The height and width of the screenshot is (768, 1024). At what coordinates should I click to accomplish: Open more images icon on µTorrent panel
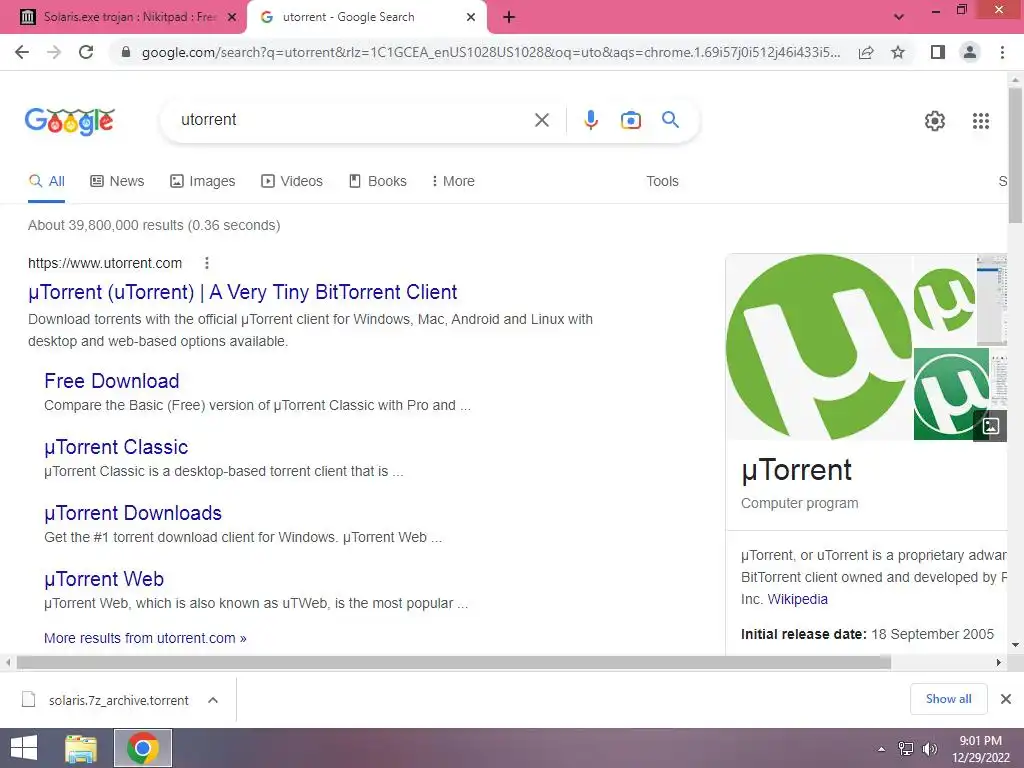tap(991, 426)
